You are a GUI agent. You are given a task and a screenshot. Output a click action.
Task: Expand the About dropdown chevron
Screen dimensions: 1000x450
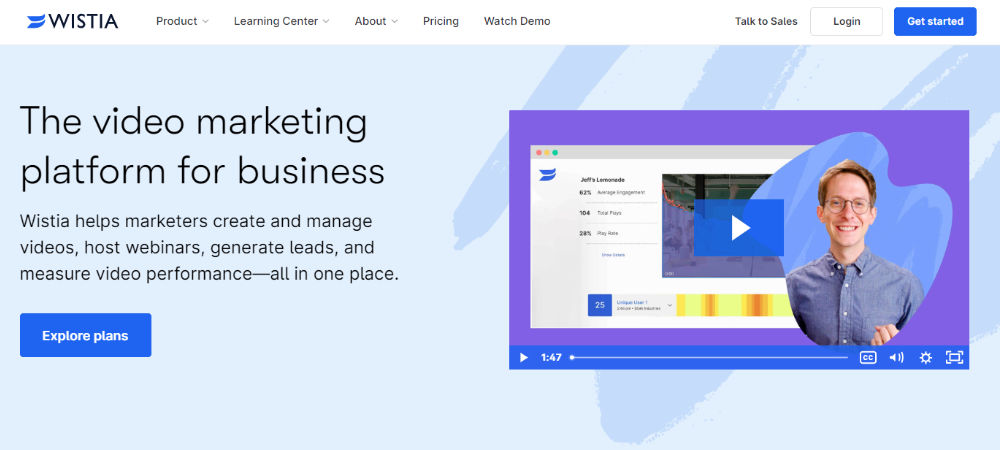pos(395,22)
